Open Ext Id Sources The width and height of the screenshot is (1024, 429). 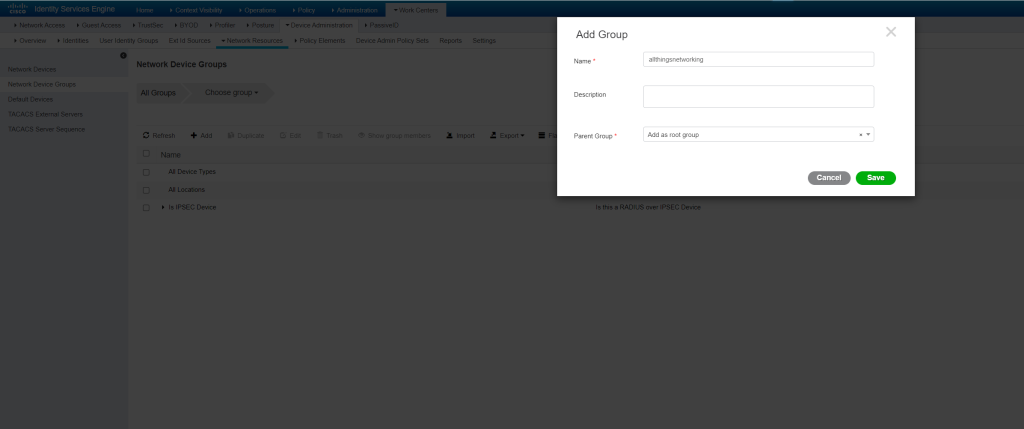(x=189, y=40)
